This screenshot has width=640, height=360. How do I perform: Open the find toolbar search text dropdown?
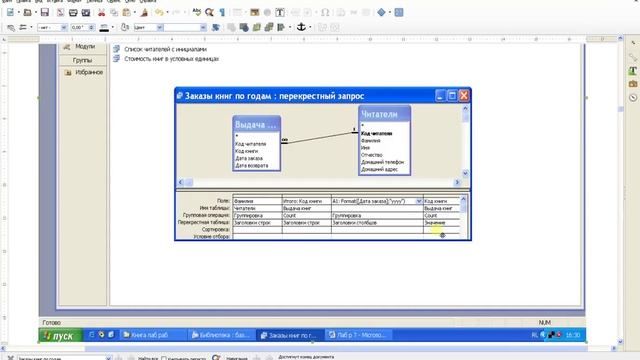point(109,358)
